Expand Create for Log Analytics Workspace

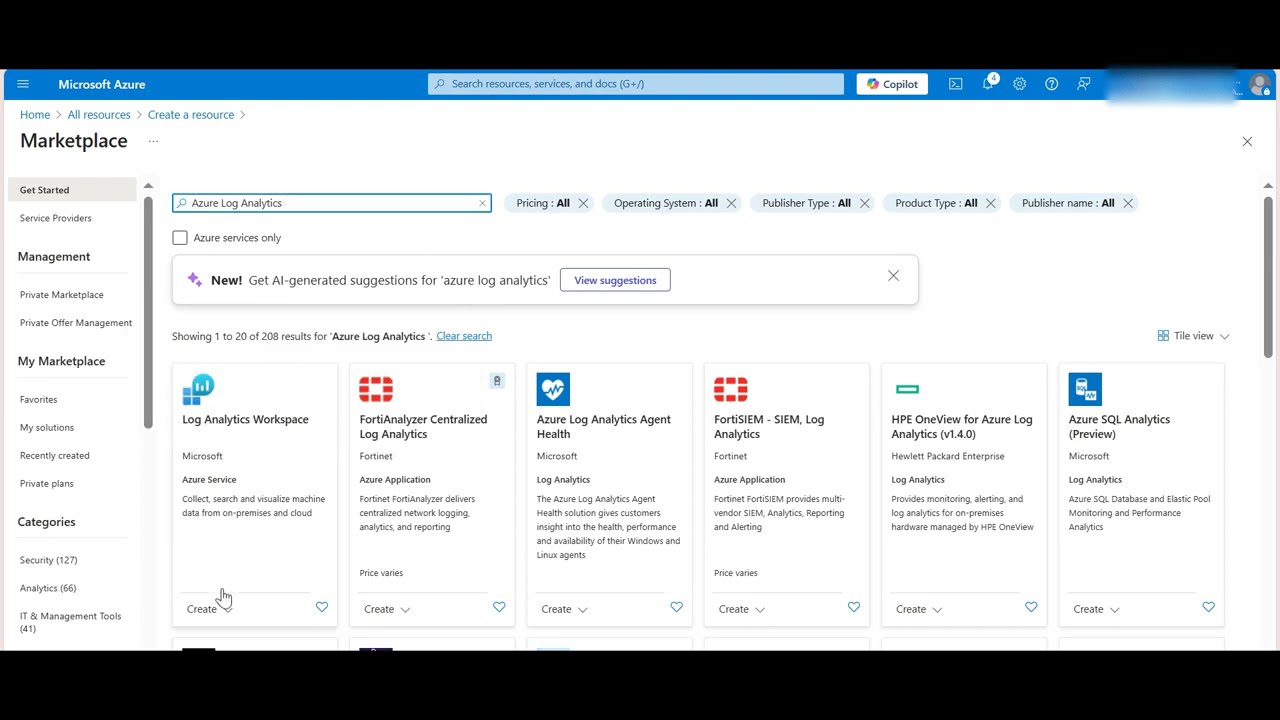209,609
